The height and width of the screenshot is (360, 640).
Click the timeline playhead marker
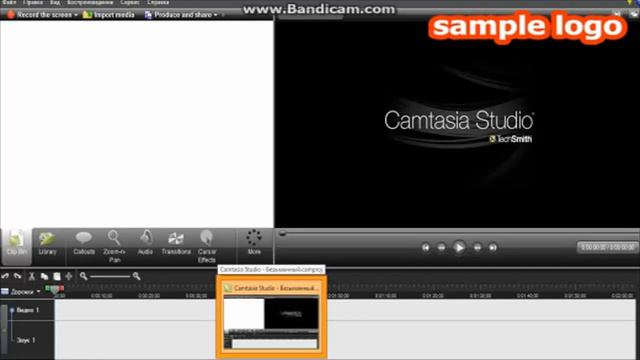(54, 289)
